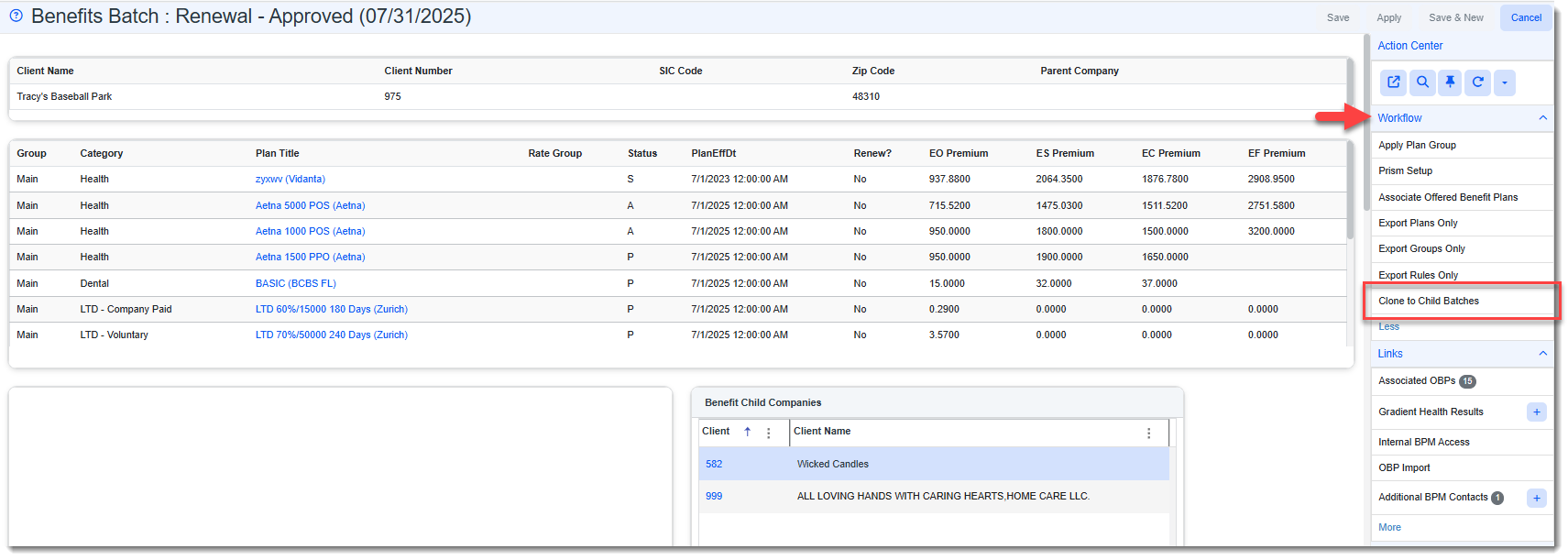Cancel the benefits batch edit
The image size is (1568, 560).
tap(1526, 17)
